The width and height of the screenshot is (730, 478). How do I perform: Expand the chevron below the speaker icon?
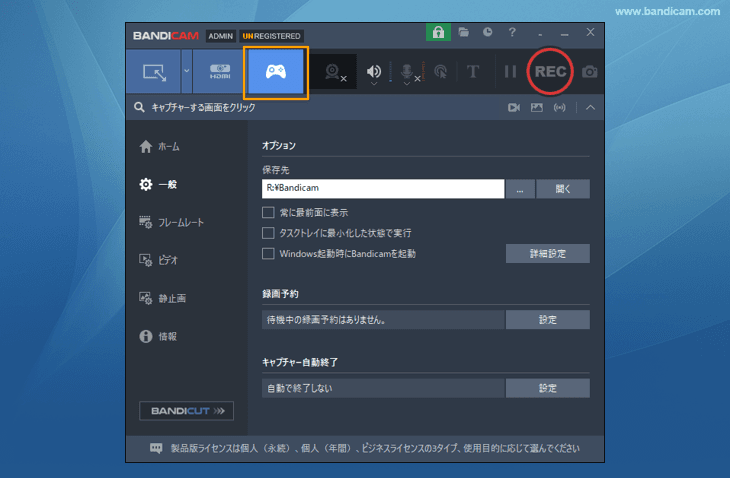(373, 84)
